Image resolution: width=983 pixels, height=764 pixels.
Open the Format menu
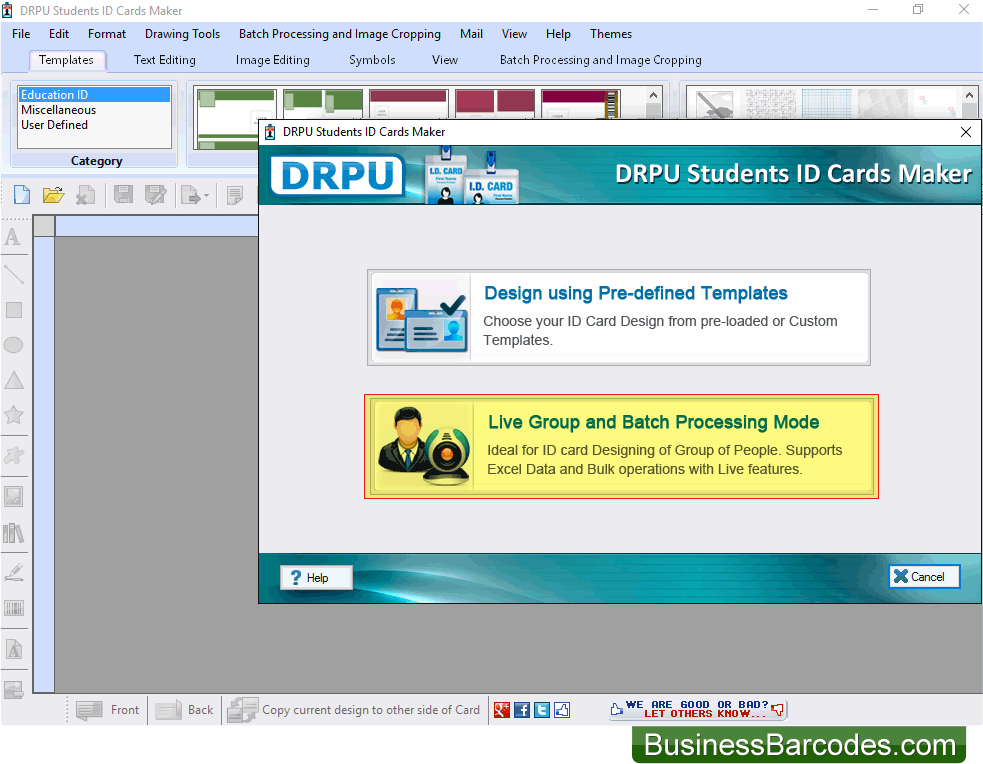click(x=107, y=34)
